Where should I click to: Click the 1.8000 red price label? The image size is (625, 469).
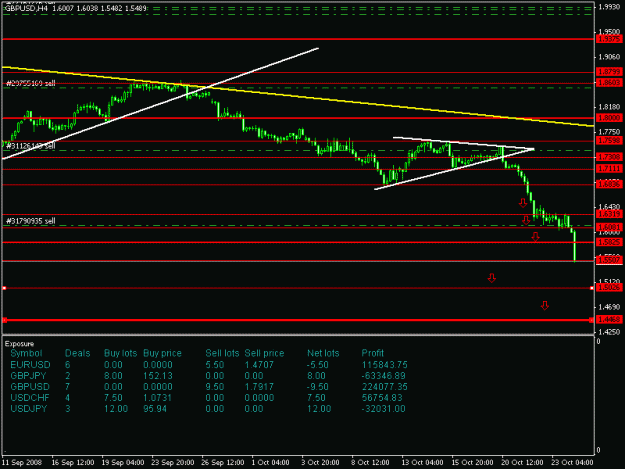610,118
